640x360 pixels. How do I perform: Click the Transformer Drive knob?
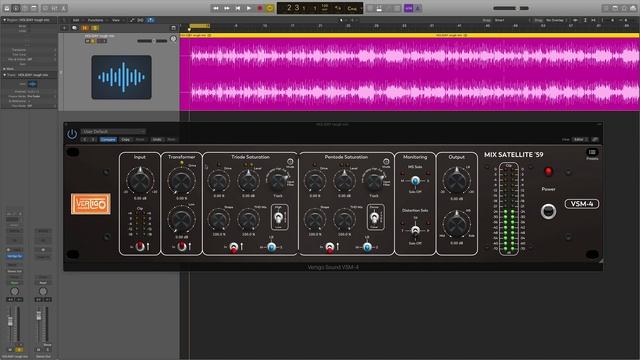coord(181,181)
